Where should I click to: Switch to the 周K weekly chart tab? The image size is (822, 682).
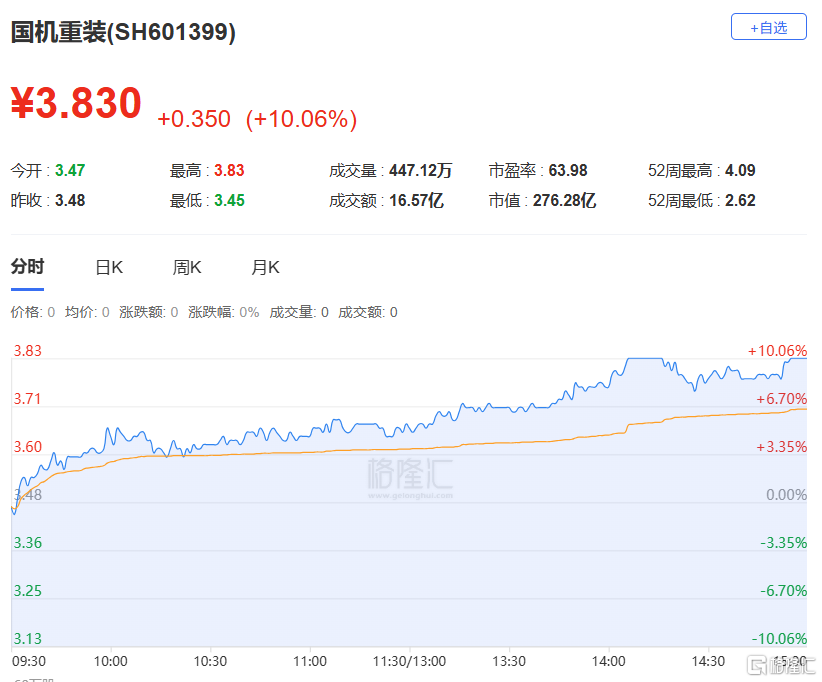point(186,267)
